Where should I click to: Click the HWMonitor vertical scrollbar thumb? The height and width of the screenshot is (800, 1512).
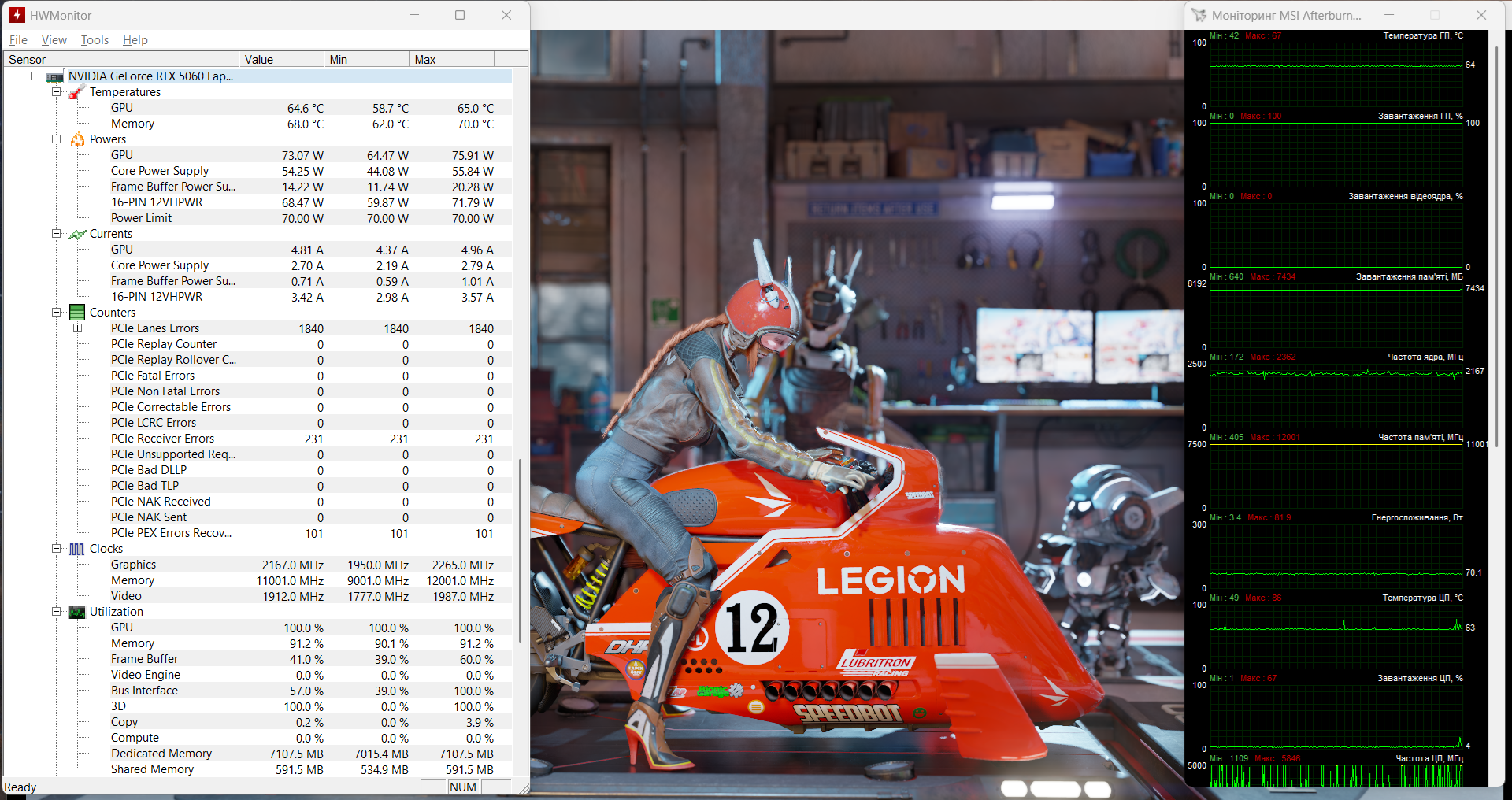[520, 551]
